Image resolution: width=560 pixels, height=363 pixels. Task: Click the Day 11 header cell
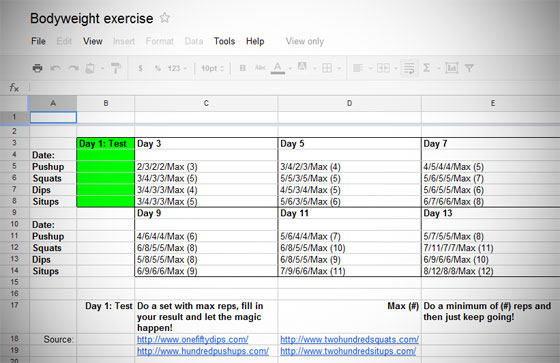(x=349, y=213)
